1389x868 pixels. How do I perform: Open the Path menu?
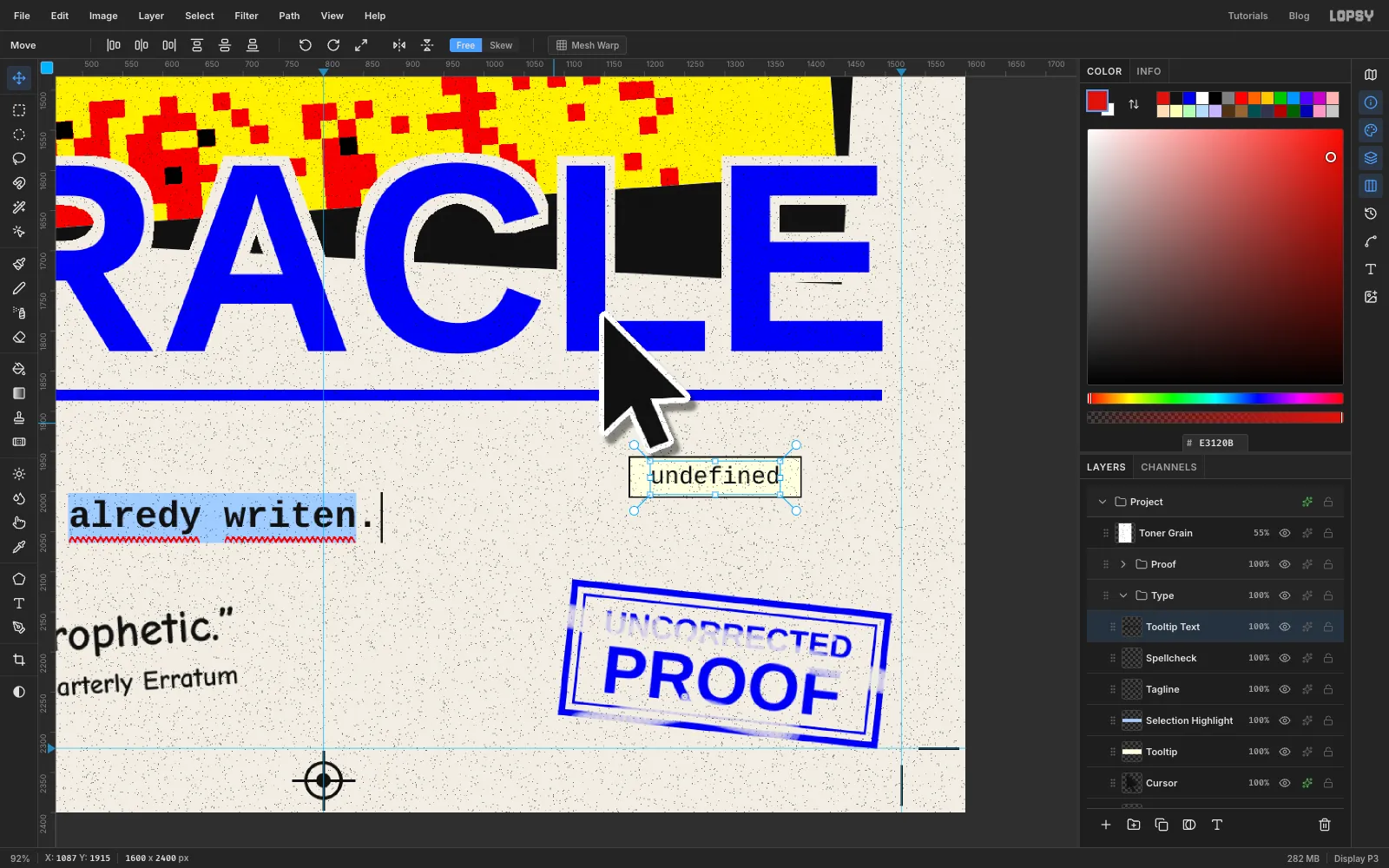click(x=289, y=16)
